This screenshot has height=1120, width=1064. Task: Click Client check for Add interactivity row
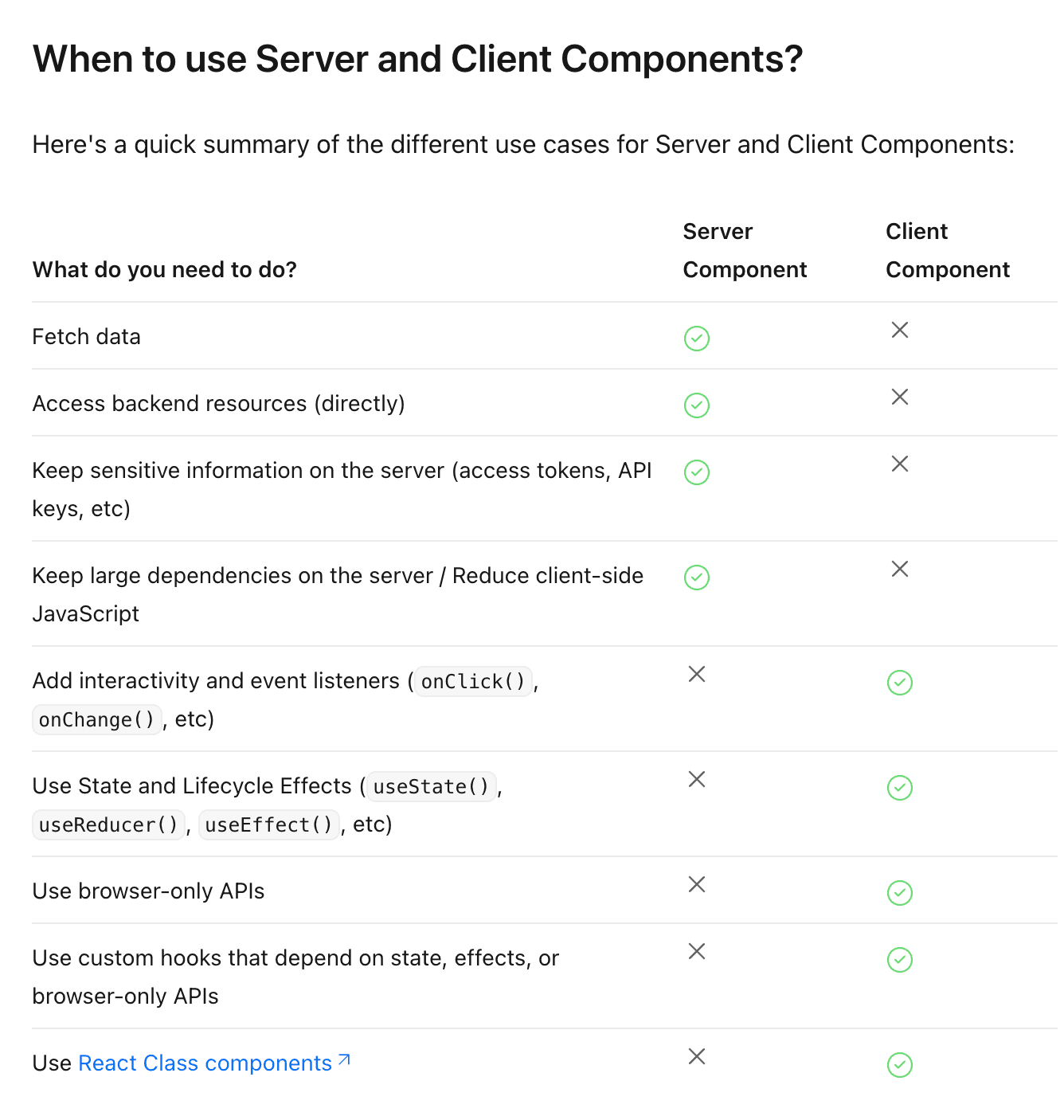point(900,683)
